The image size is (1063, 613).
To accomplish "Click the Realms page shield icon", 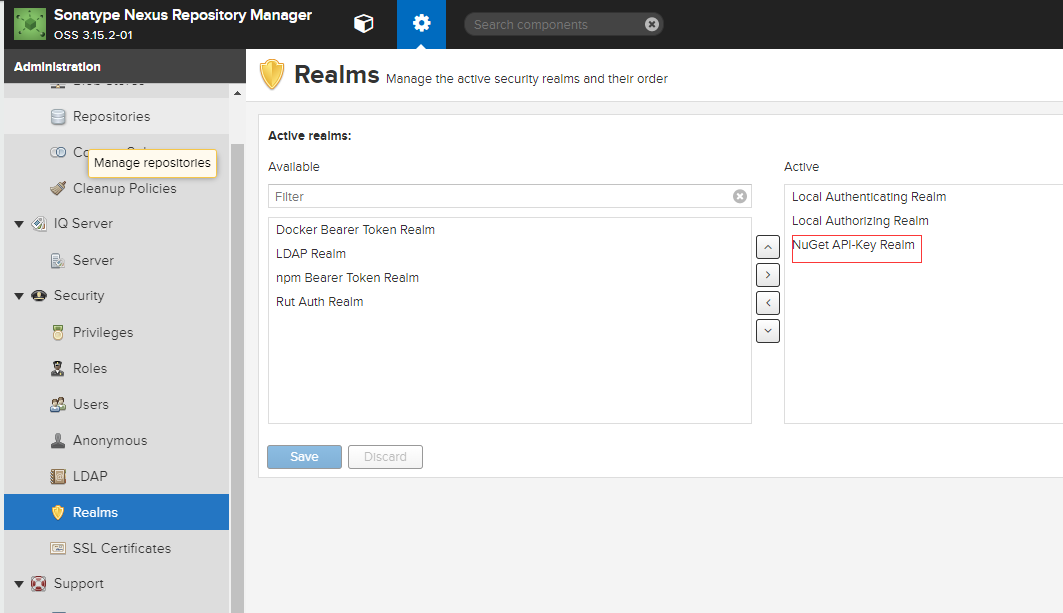I will (x=272, y=75).
